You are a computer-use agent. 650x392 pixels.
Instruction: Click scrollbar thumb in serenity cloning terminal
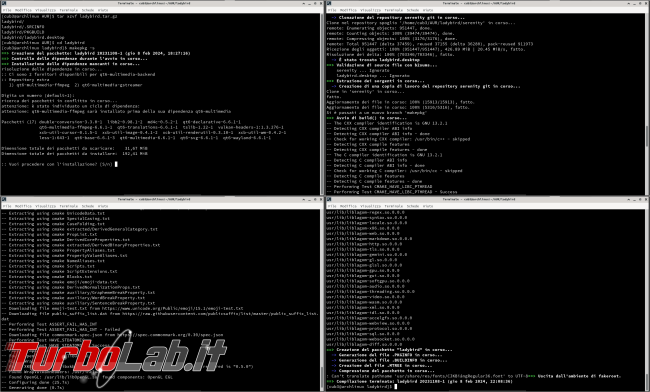pos(647,136)
